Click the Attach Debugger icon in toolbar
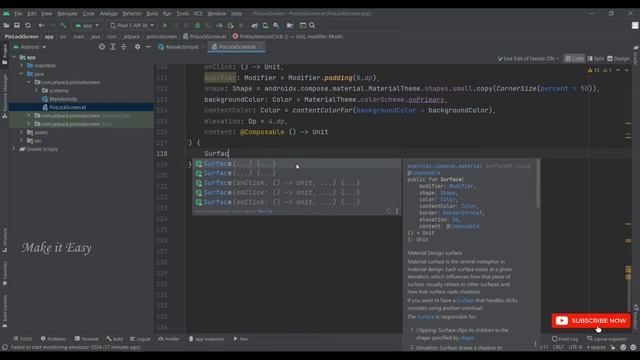This screenshot has width=640, height=360. pyautogui.click(x=230, y=25)
